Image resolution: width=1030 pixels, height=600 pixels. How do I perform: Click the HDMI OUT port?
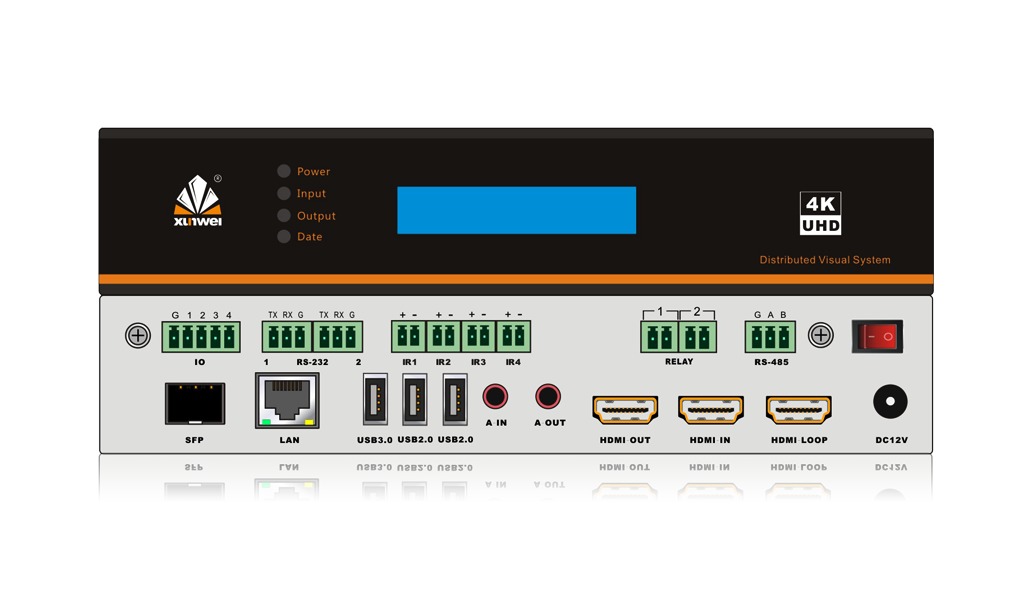(x=625, y=409)
